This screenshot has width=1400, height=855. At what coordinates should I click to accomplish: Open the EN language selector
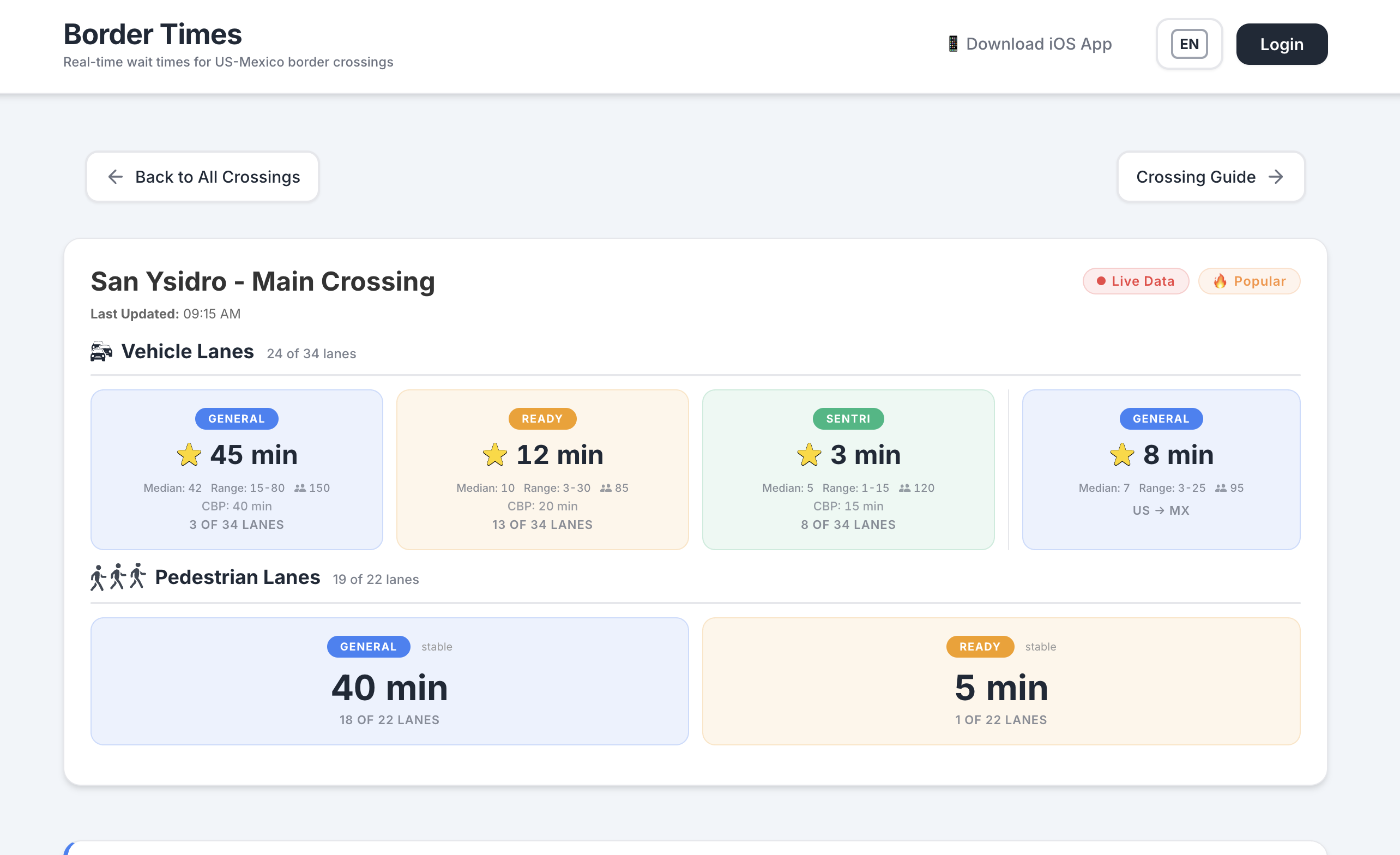pyautogui.click(x=1188, y=44)
